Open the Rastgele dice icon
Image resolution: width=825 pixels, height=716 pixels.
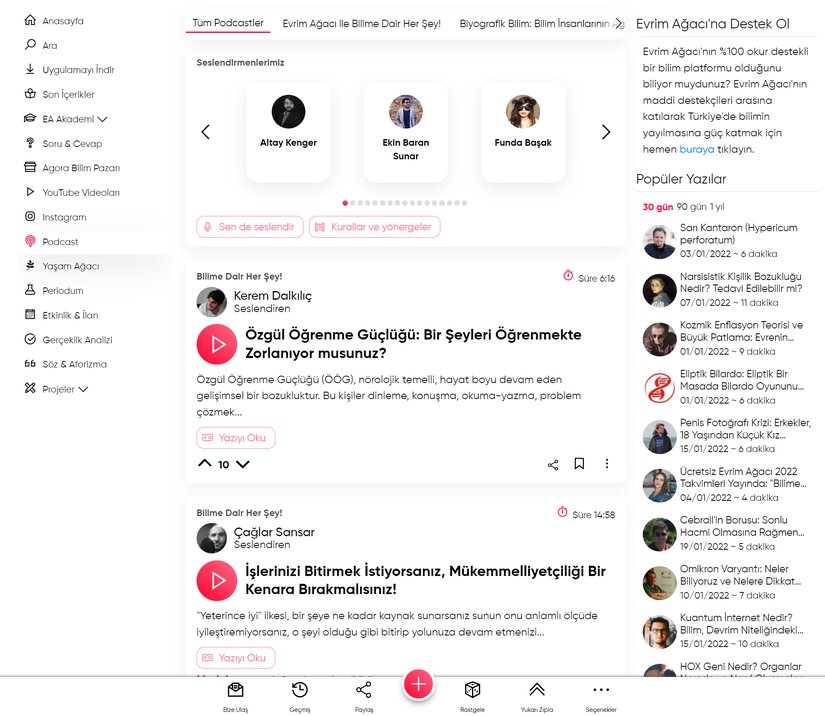[472, 689]
